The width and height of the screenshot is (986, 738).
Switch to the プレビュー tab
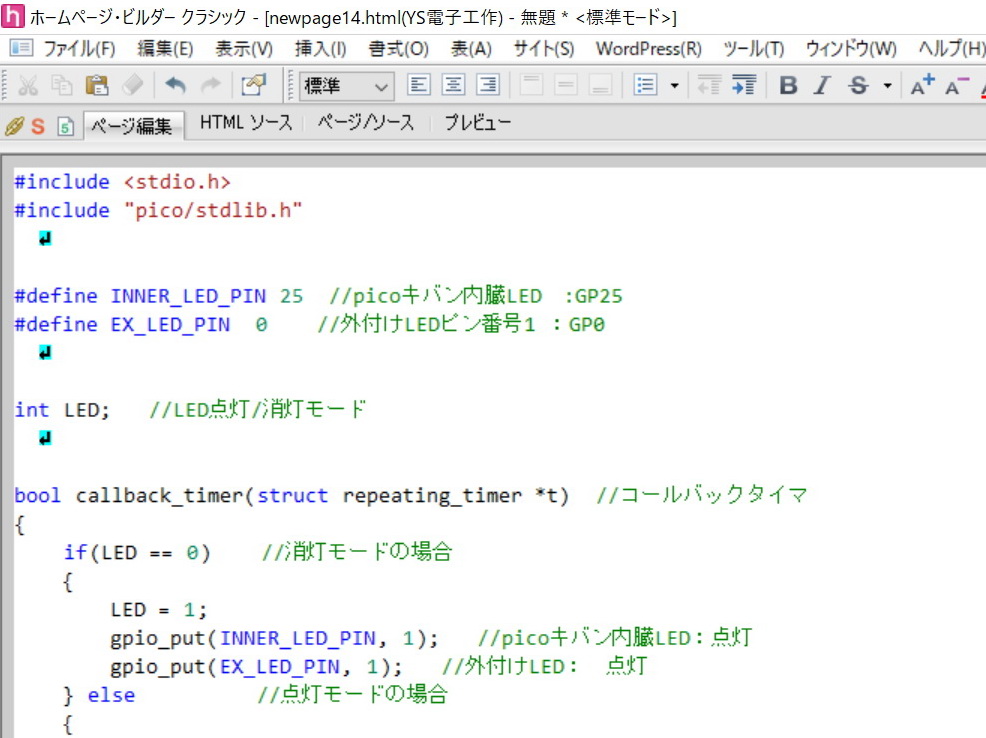pos(477,123)
